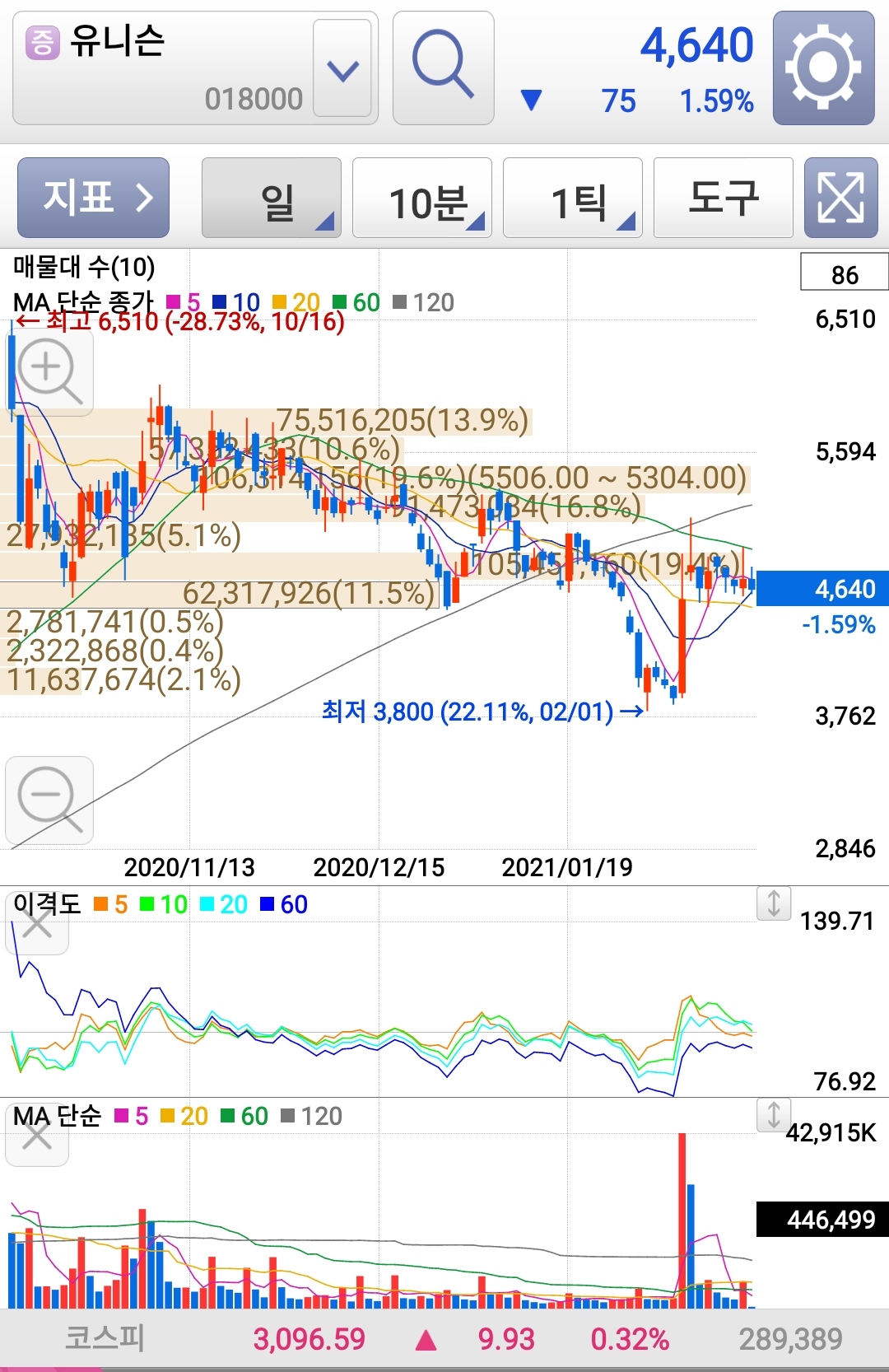Tap the change percent 1.59% in header

tap(716, 101)
